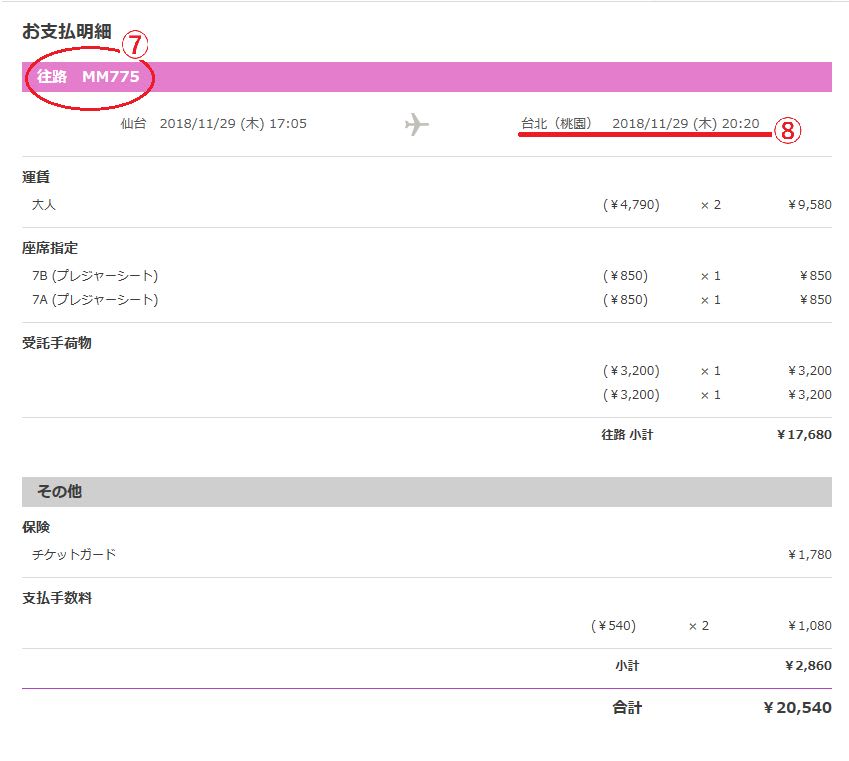Select the (¥4,790) unit fare

[631, 205]
